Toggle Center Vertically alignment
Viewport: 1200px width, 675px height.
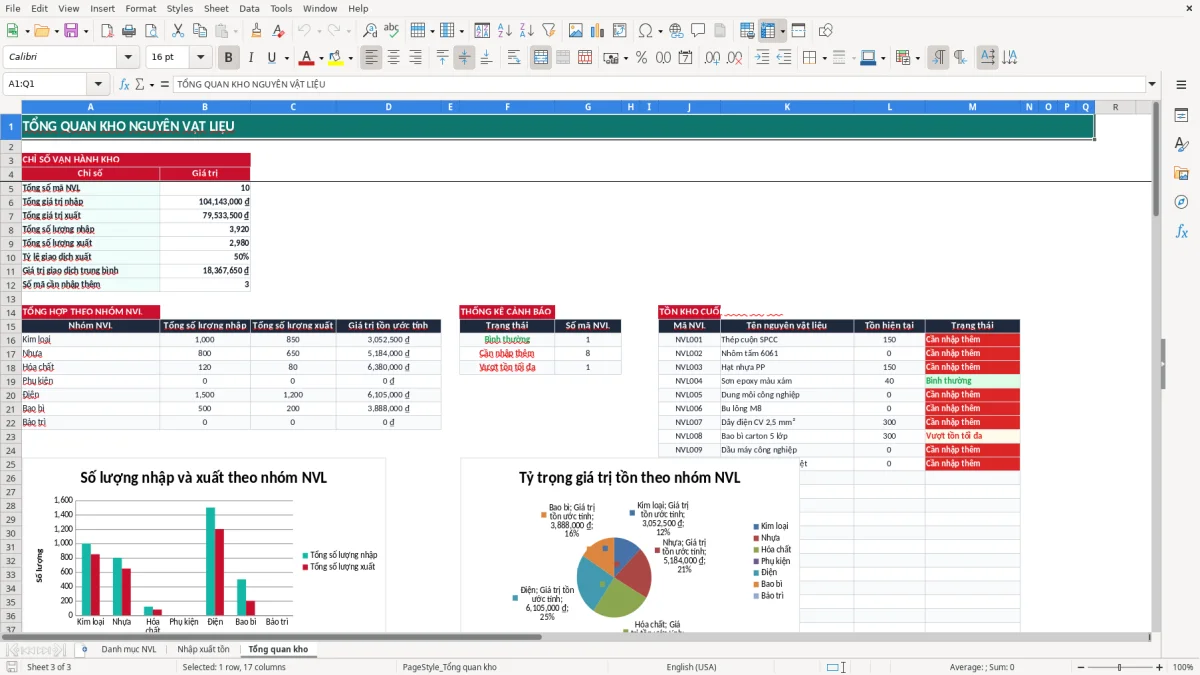(x=464, y=58)
